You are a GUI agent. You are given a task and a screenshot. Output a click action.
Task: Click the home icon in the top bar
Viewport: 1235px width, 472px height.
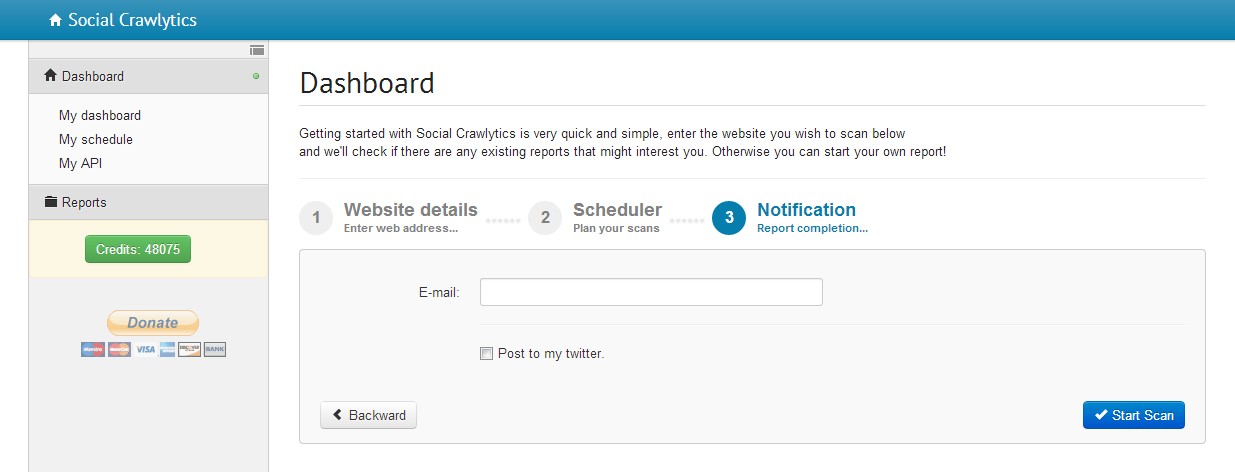[55, 20]
